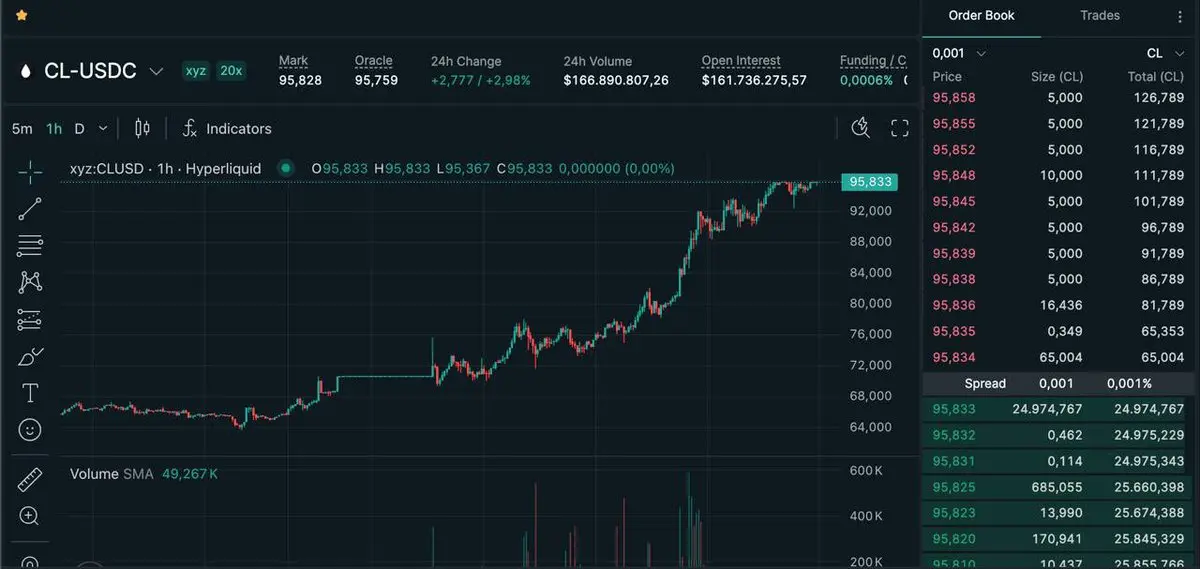Click the xyz:CLUSD chart title legend
1200x569 pixels.
(166, 168)
